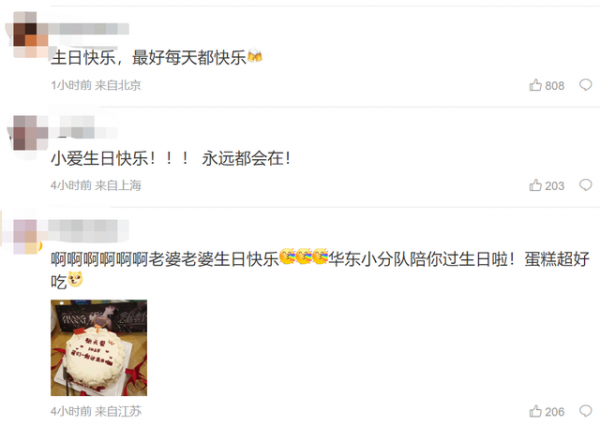
Task: Enlarge the birthday cake photo thumbnail
Action: (x=99, y=347)
